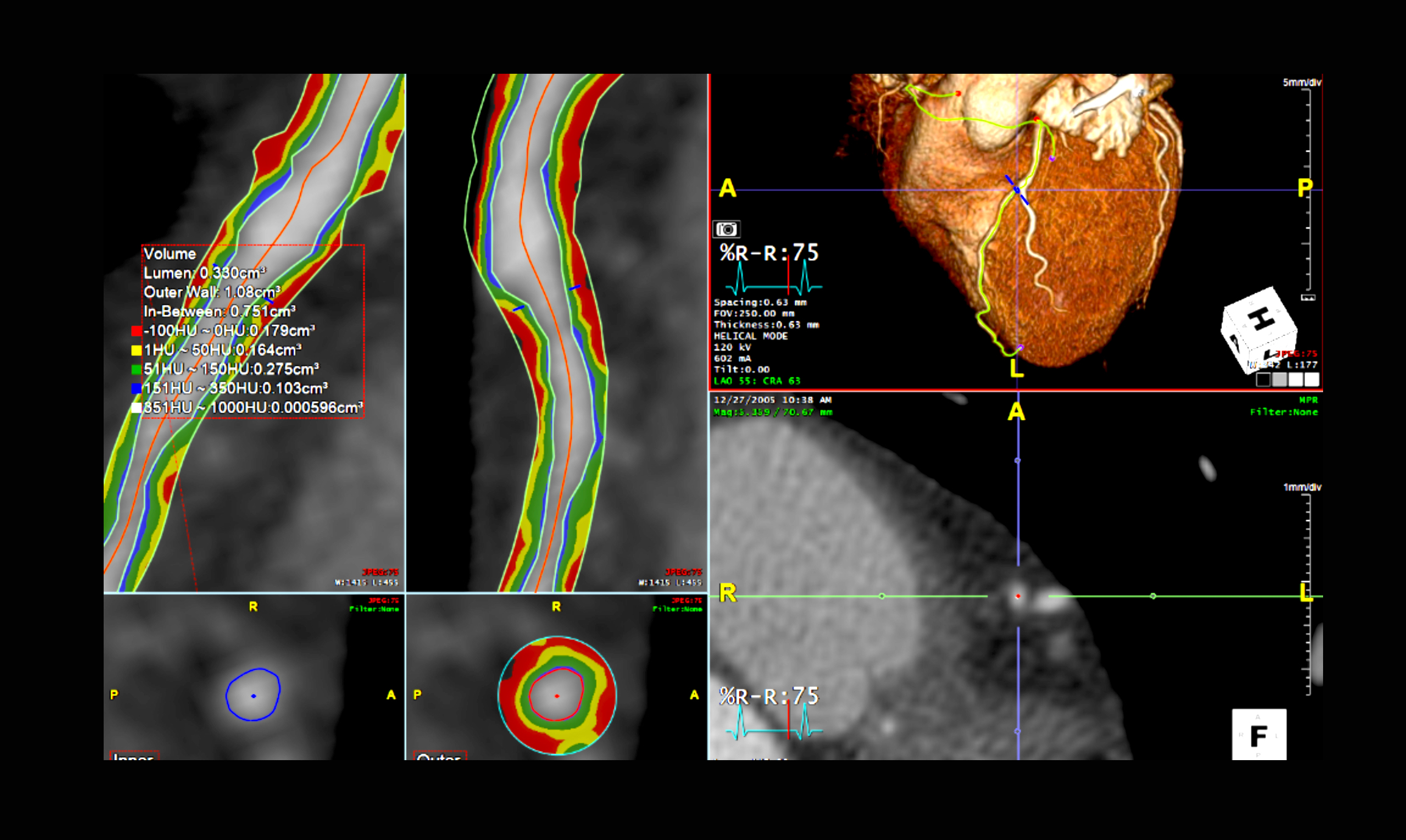Click Filter:None in the MPR view
Screen dimensions: 1406x840
pyautogui.click(x=1283, y=412)
